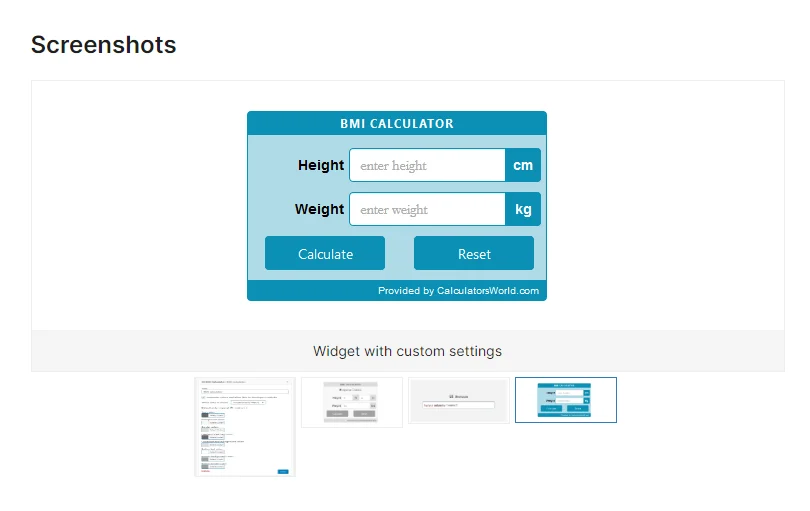This screenshot has width=810, height=511.
Task: Click the blue Save button in settings thumbnail
Action: 283,471
